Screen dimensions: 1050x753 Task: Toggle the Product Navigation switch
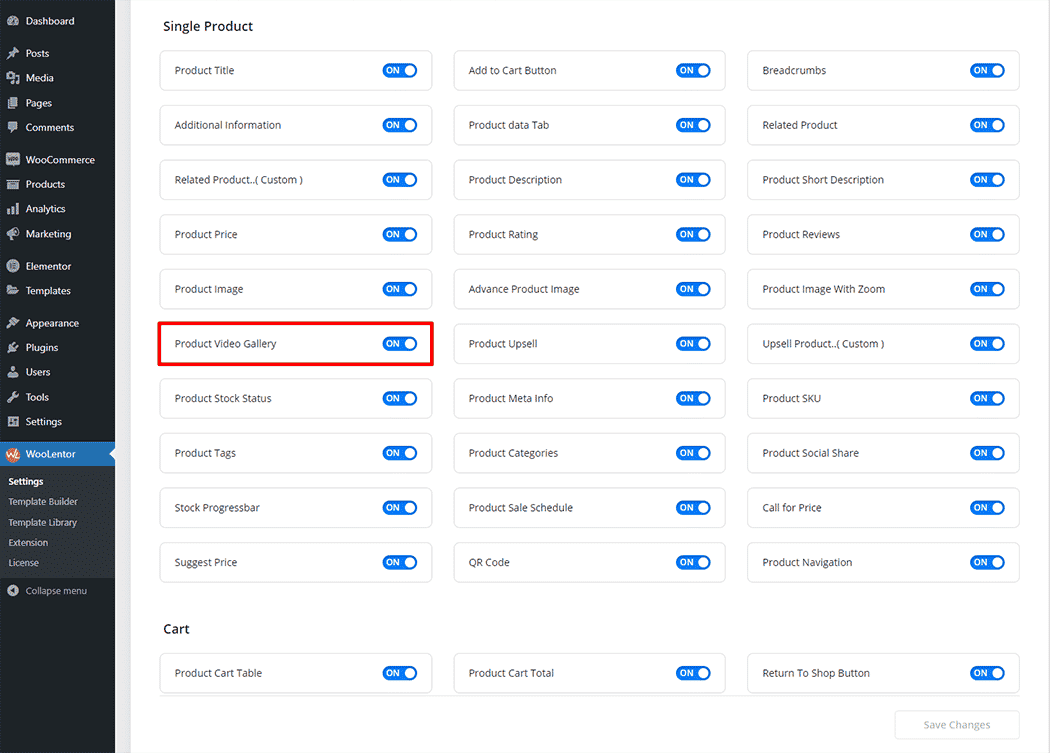point(987,563)
